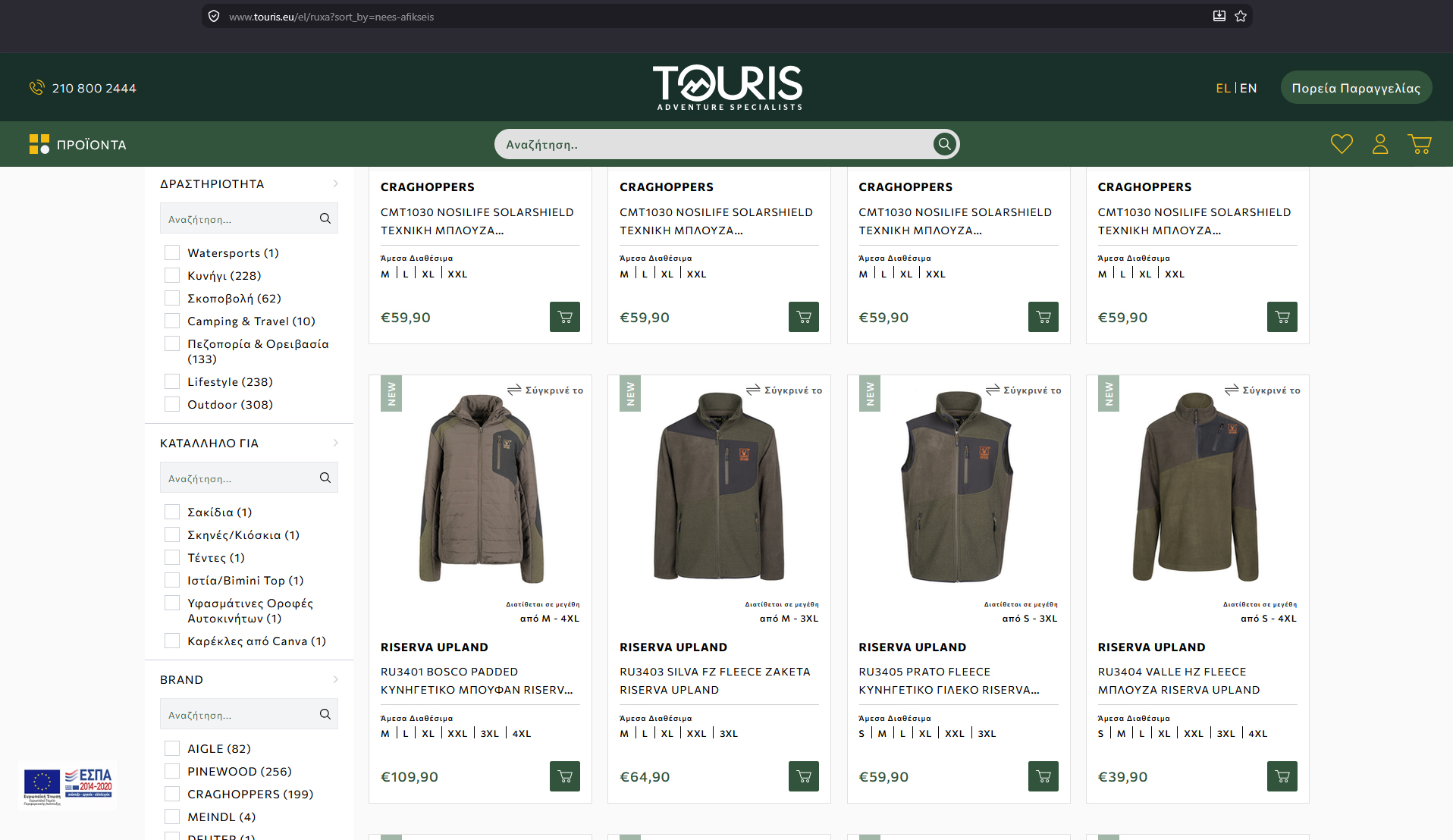Screen dimensions: 1453x840
Task: Check the CRAGHOPPERS (199) brand filter
Action: coord(172,794)
